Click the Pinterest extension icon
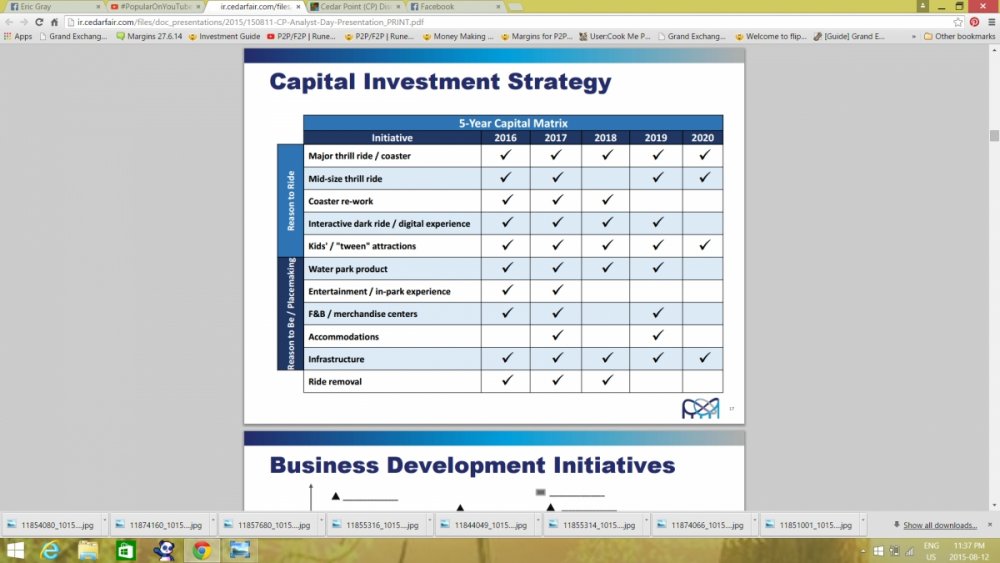1000x563 pixels. click(974, 21)
